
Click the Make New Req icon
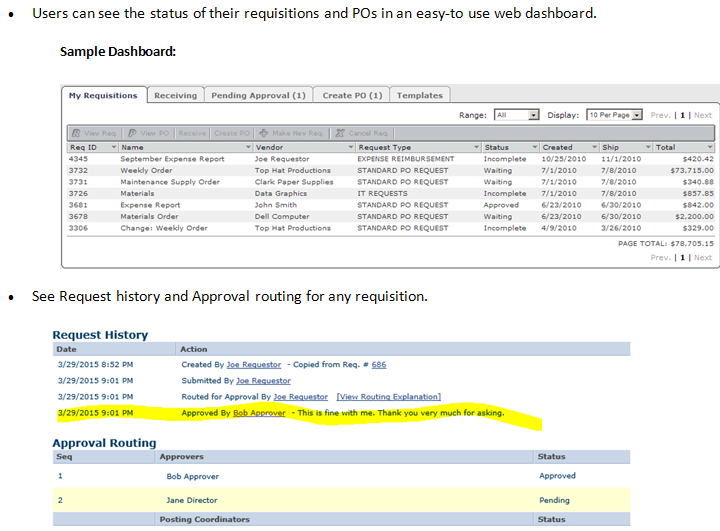point(263,132)
